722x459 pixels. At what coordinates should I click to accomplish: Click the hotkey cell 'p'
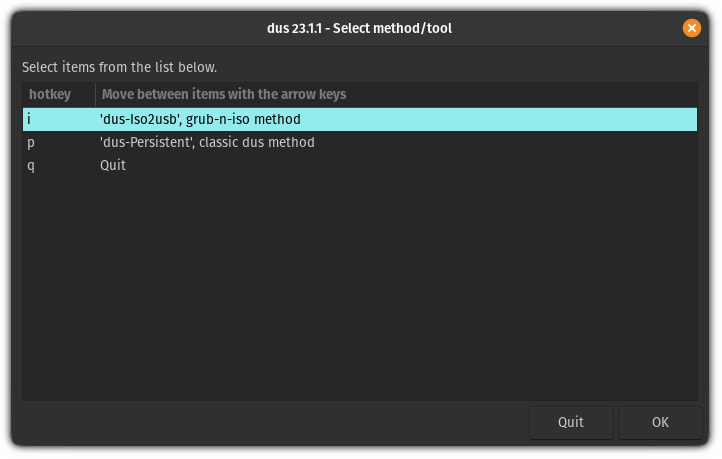[31, 142]
